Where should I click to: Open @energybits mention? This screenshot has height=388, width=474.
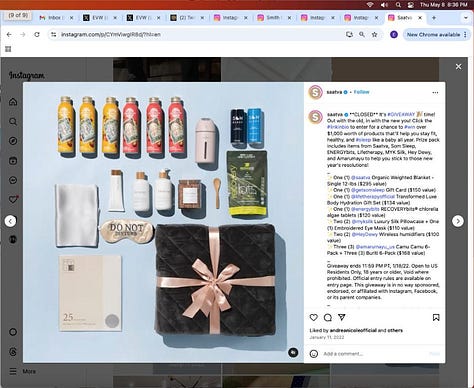point(365,209)
